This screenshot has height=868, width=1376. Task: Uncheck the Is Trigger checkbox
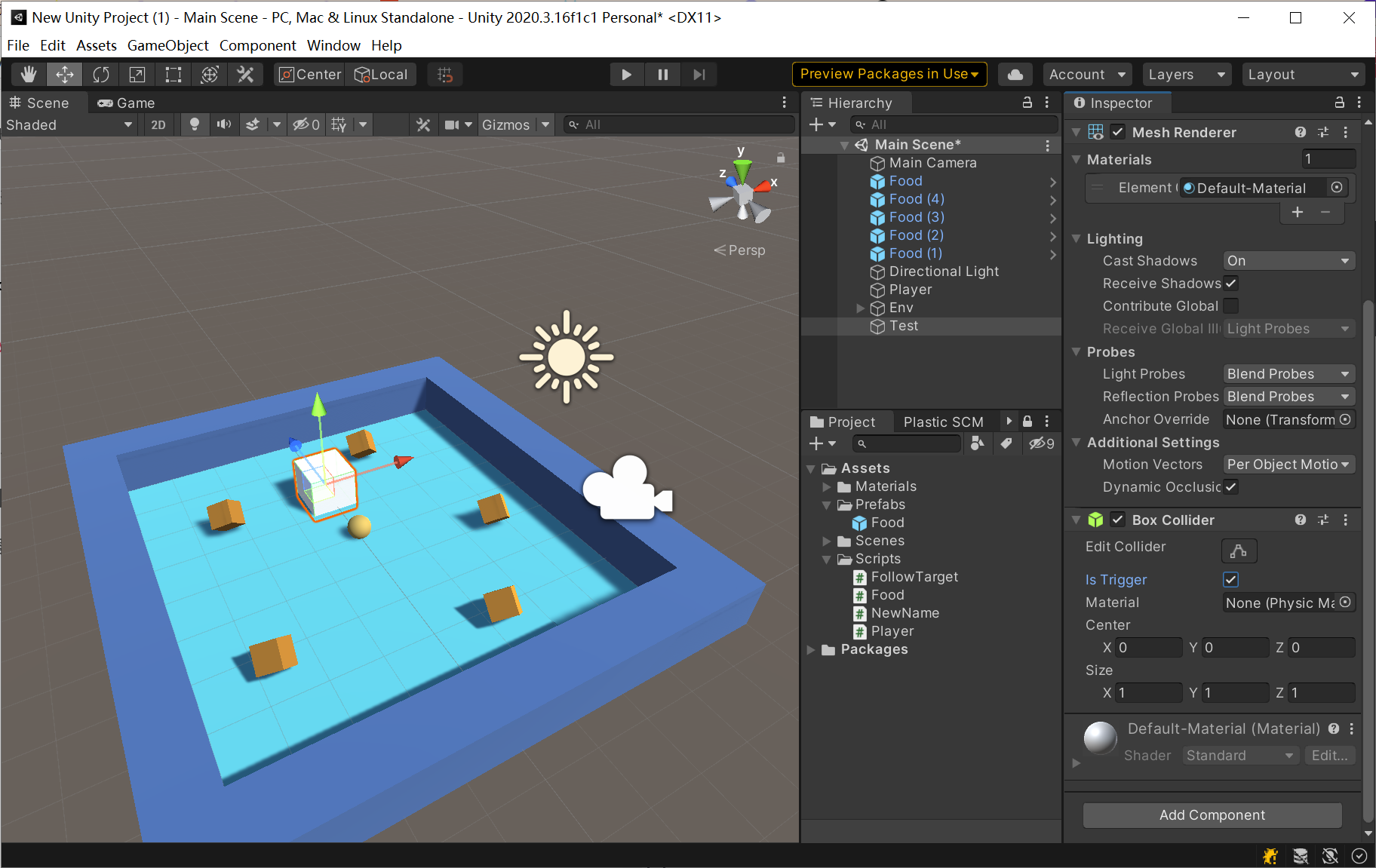click(x=1231, y=580)
